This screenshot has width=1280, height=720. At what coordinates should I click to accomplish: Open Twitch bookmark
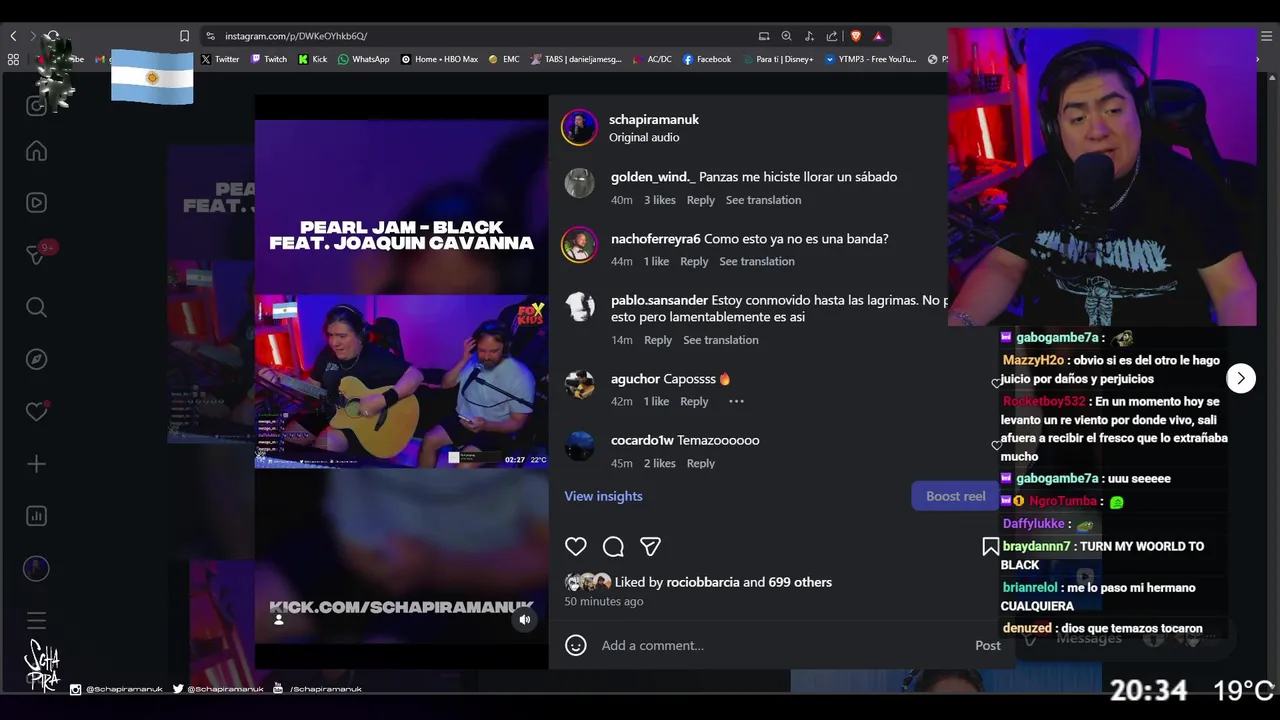coord(268,59)
